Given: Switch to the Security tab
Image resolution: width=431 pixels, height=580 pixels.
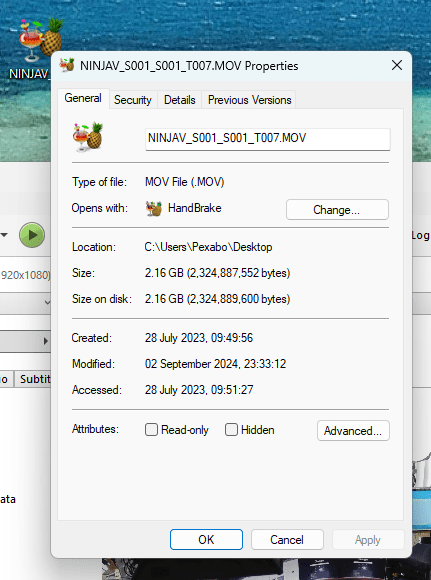Looking at the screenshot, I should click(x=133, y=100).
